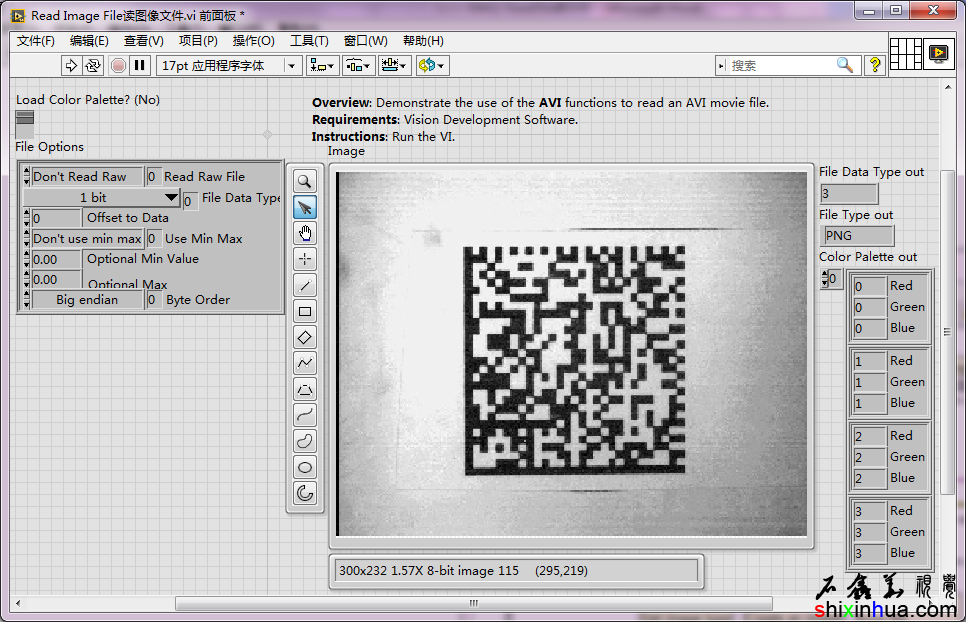Select the Point crosshair tool

(x=305, y=259)
